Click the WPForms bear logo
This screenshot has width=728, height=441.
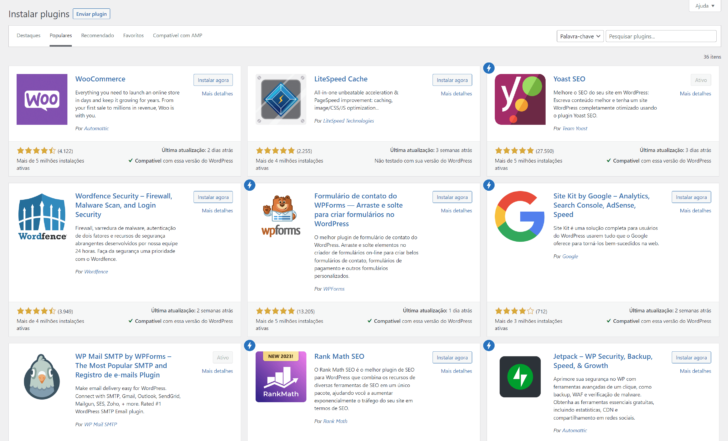281,216
